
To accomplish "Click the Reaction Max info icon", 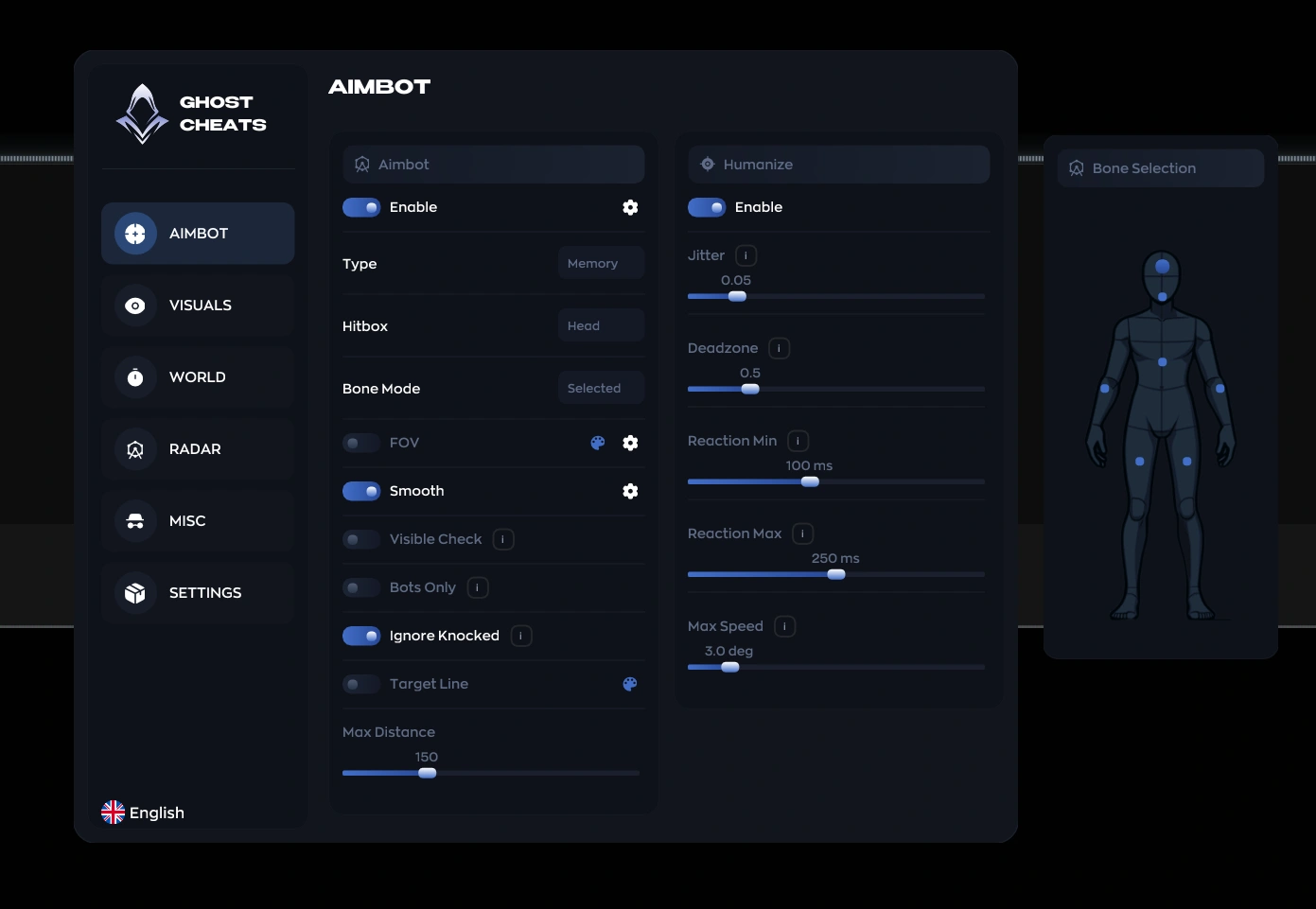I will coord(802,533).
